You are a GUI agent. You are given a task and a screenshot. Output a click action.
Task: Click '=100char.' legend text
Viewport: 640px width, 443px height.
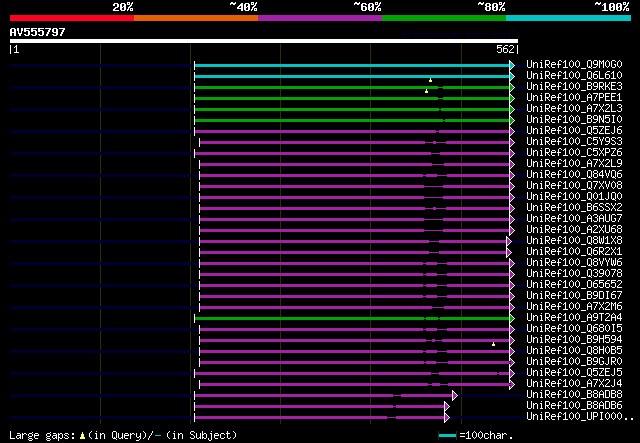(486, 436)
